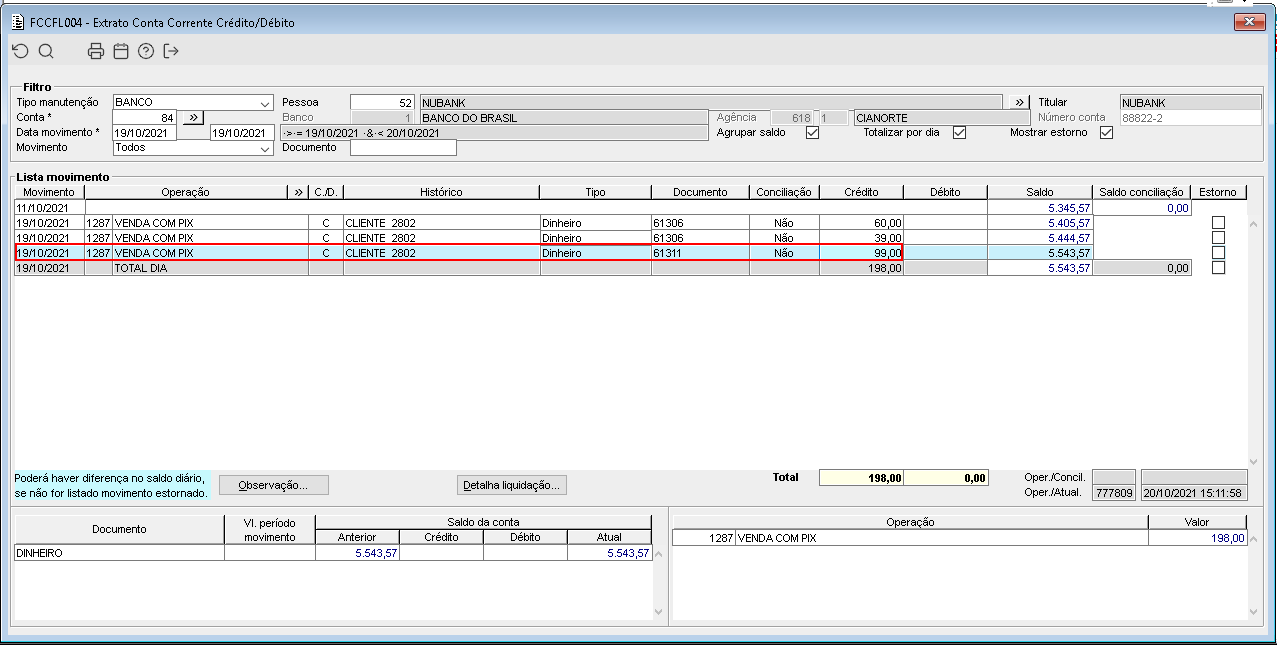Click the saldo value 5.444,57

(1068, 238)
